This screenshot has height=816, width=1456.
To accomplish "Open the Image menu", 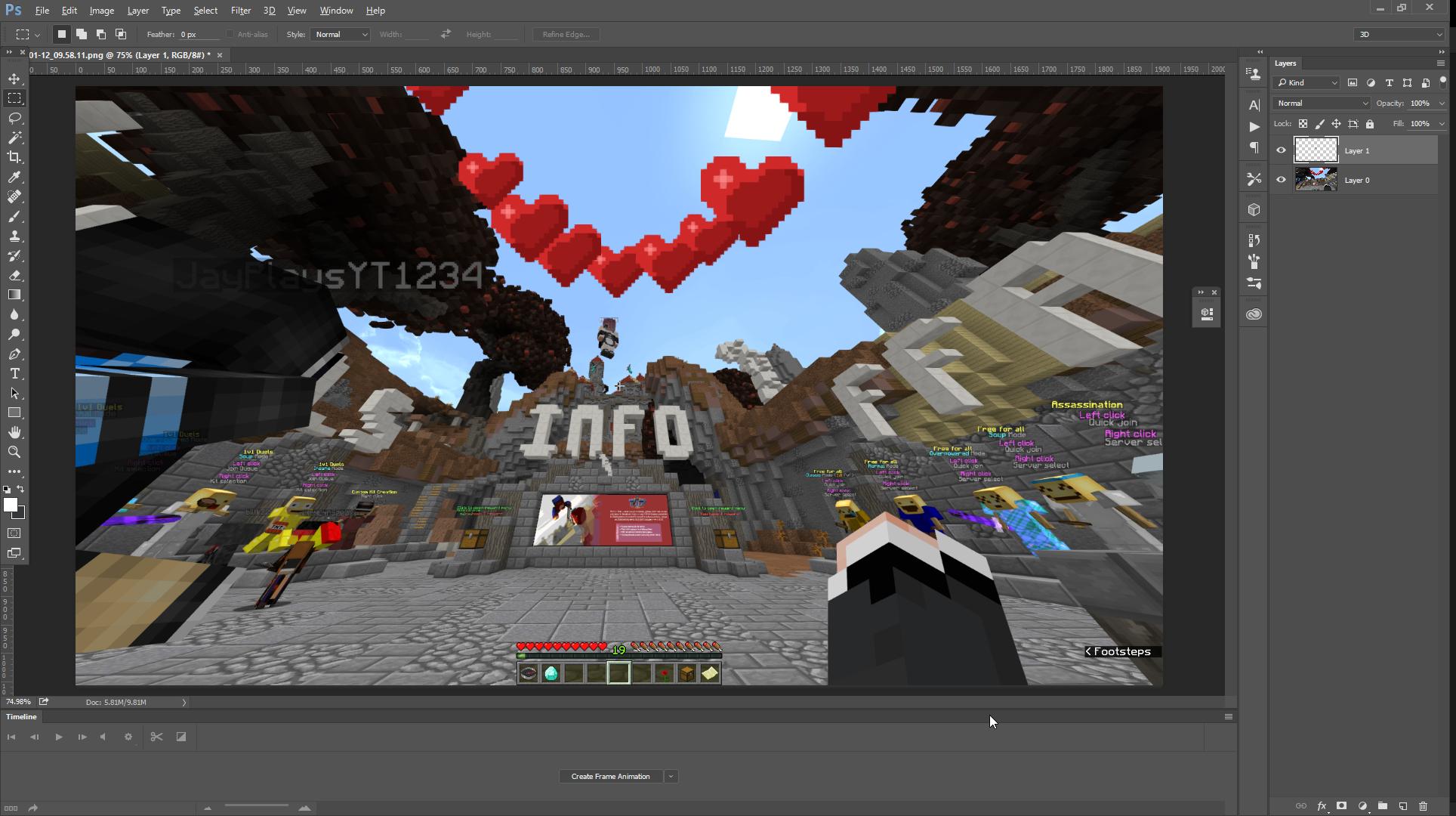I will coord(102,11).
